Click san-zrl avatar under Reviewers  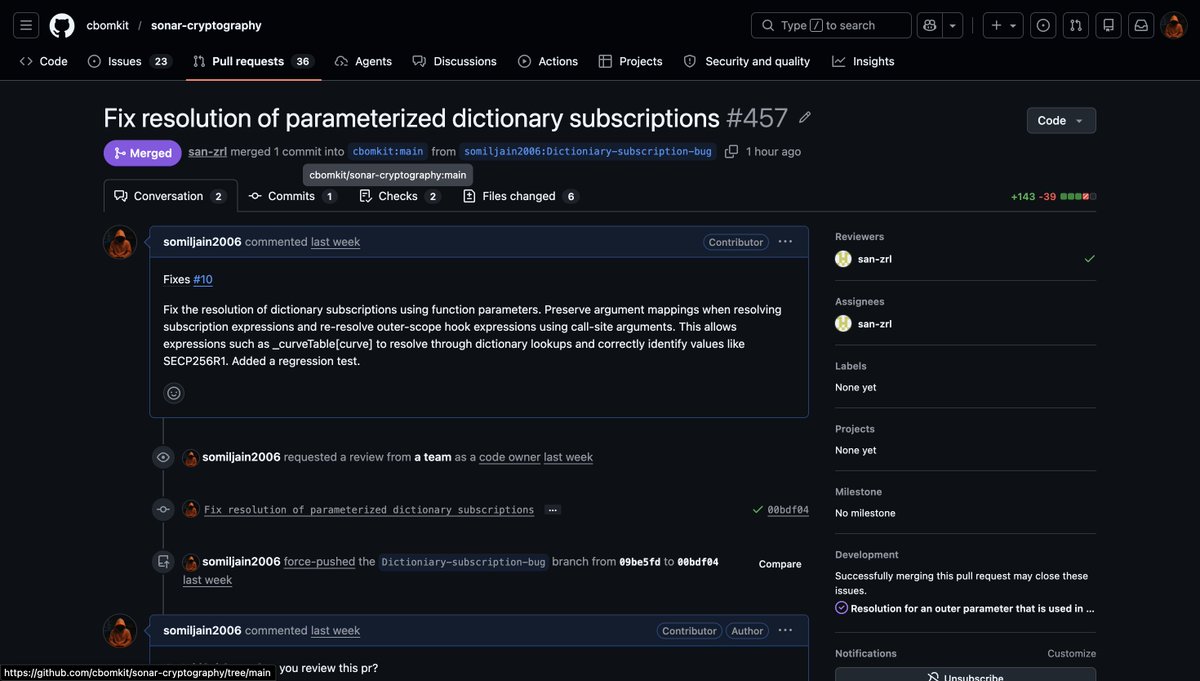pos(843,259)
